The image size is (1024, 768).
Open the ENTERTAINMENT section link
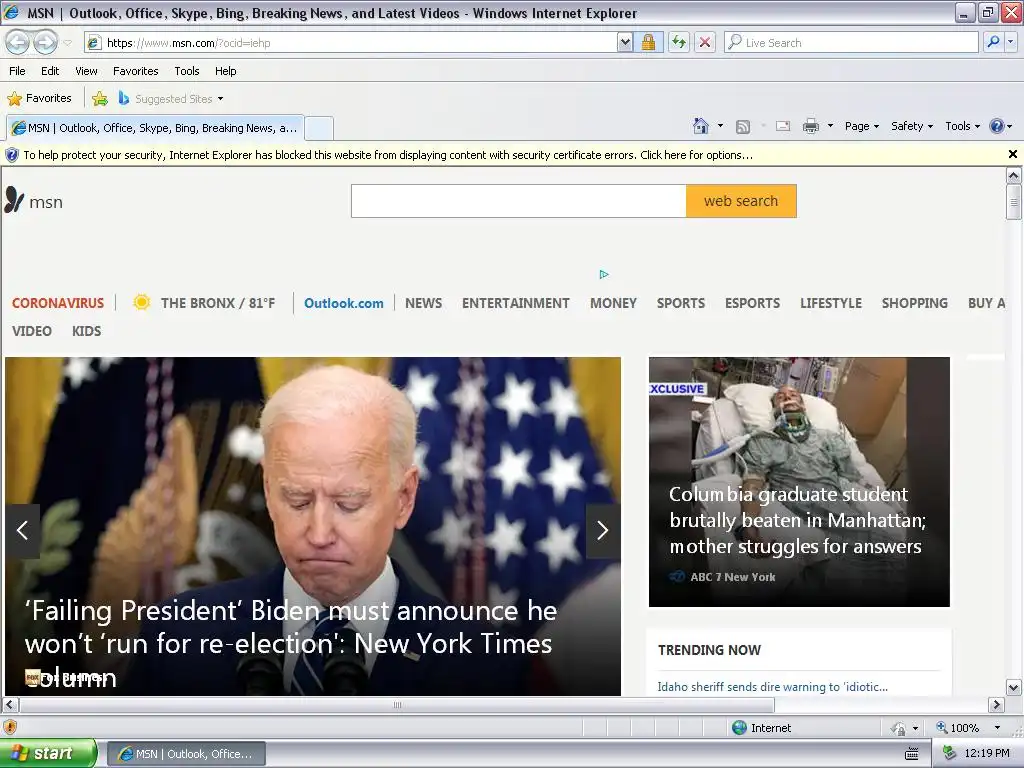point(515,303)
